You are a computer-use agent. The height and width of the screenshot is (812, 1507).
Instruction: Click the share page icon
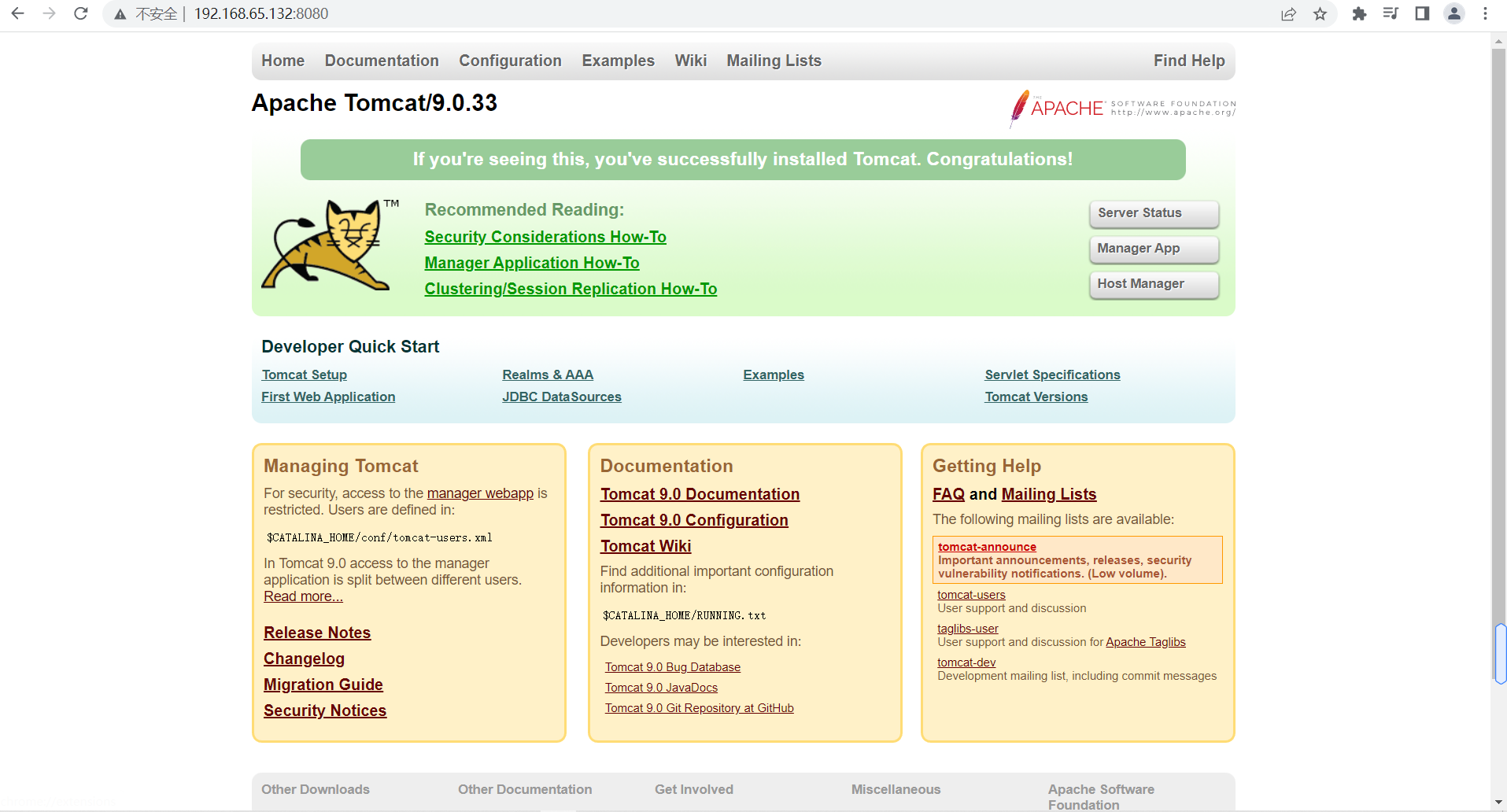point(1288,14)
